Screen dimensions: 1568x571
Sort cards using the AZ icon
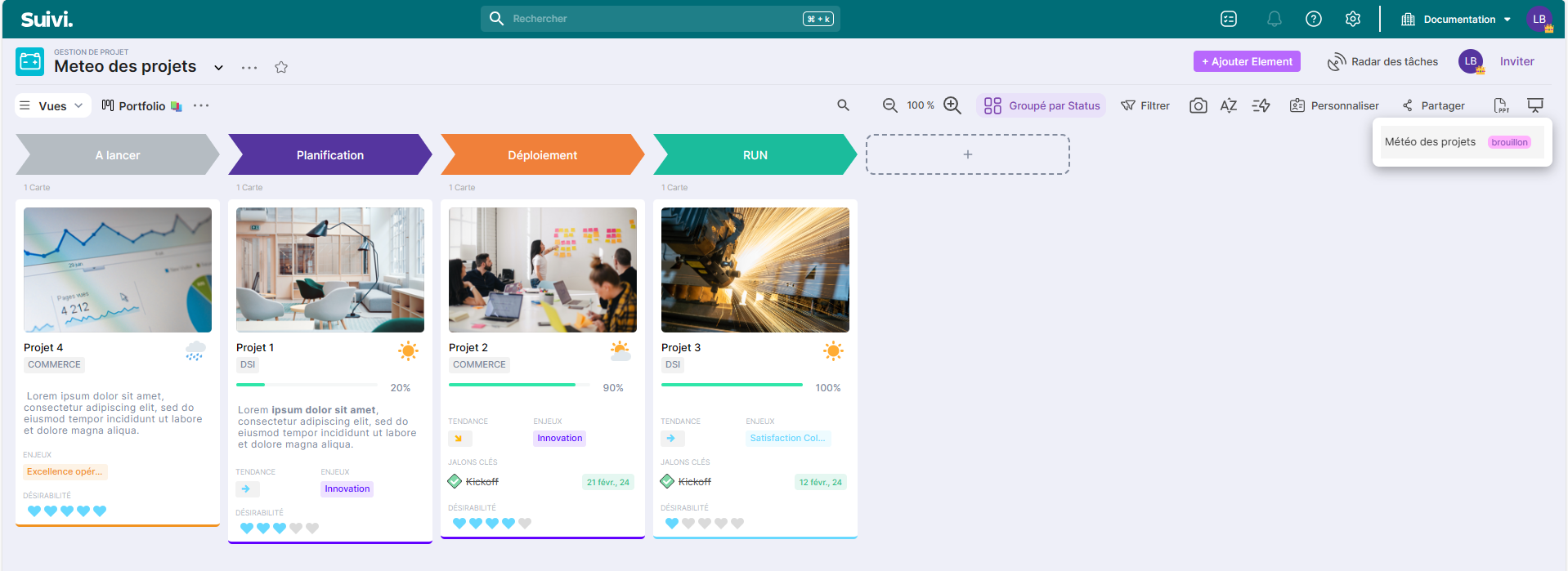coord(1228,105)
